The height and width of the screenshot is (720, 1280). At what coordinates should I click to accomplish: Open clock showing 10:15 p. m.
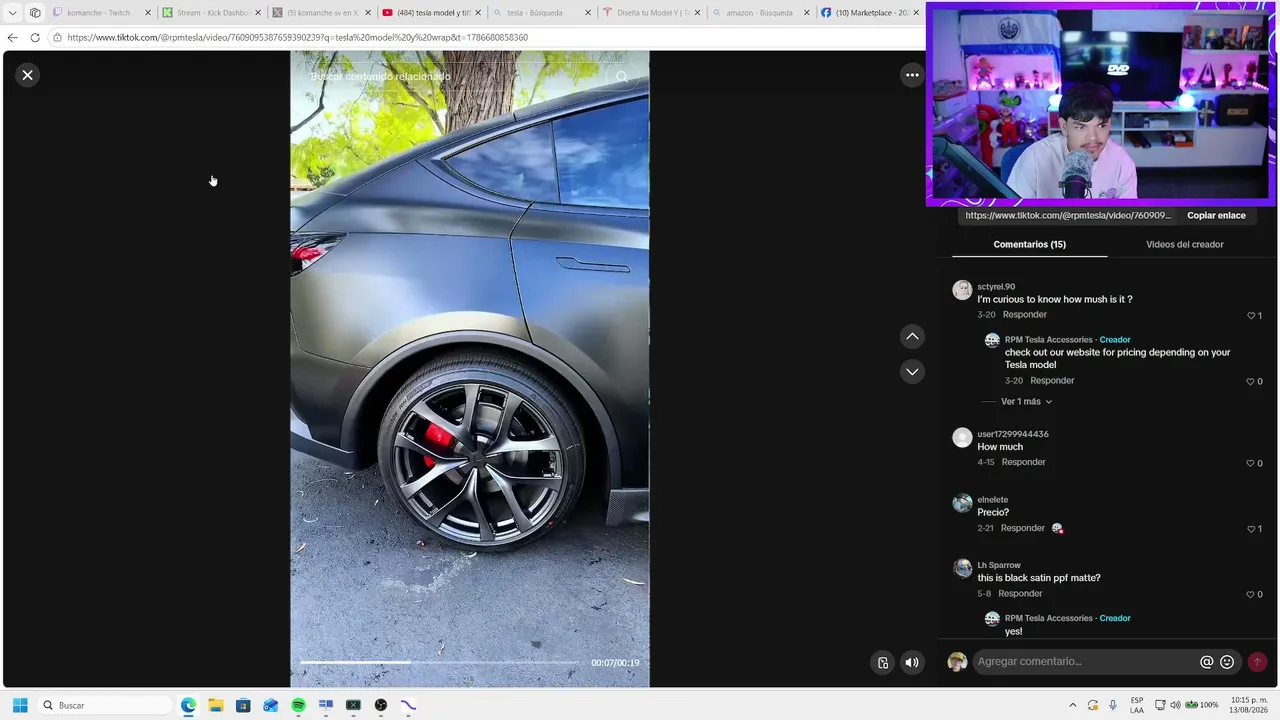[x=1249, y=705]
